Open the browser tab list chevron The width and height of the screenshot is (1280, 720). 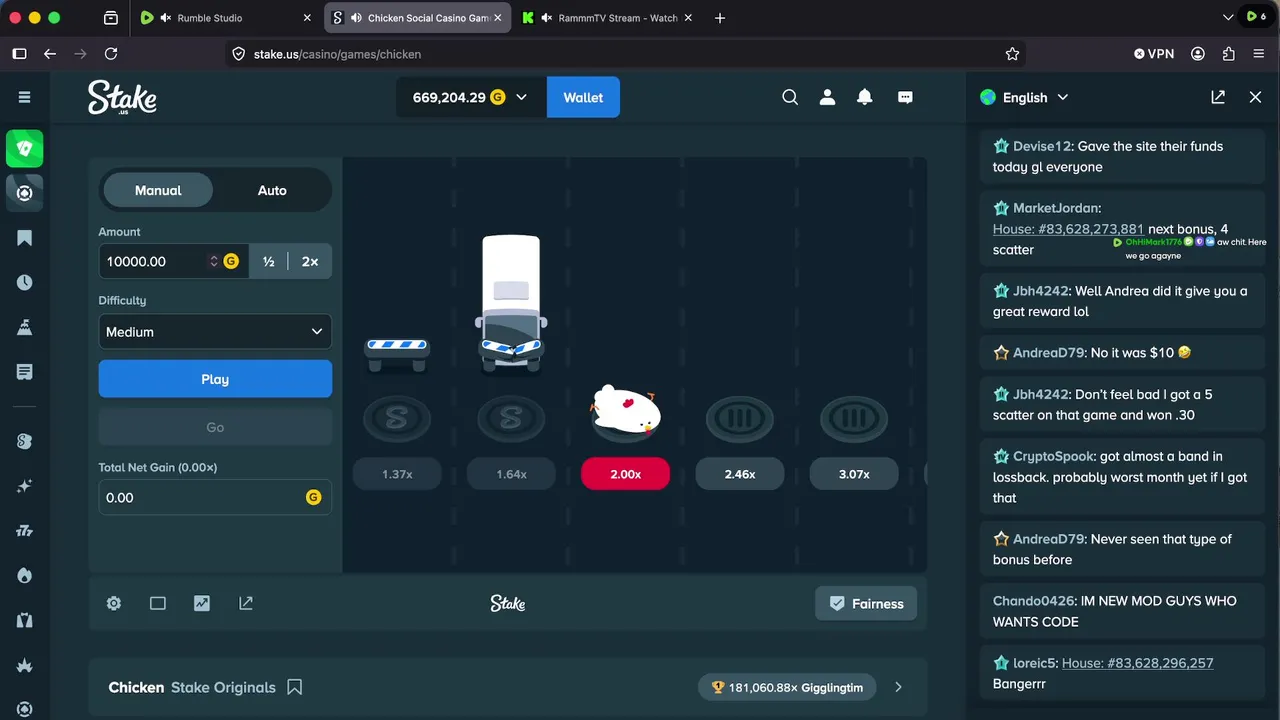tap(1228, 18)
